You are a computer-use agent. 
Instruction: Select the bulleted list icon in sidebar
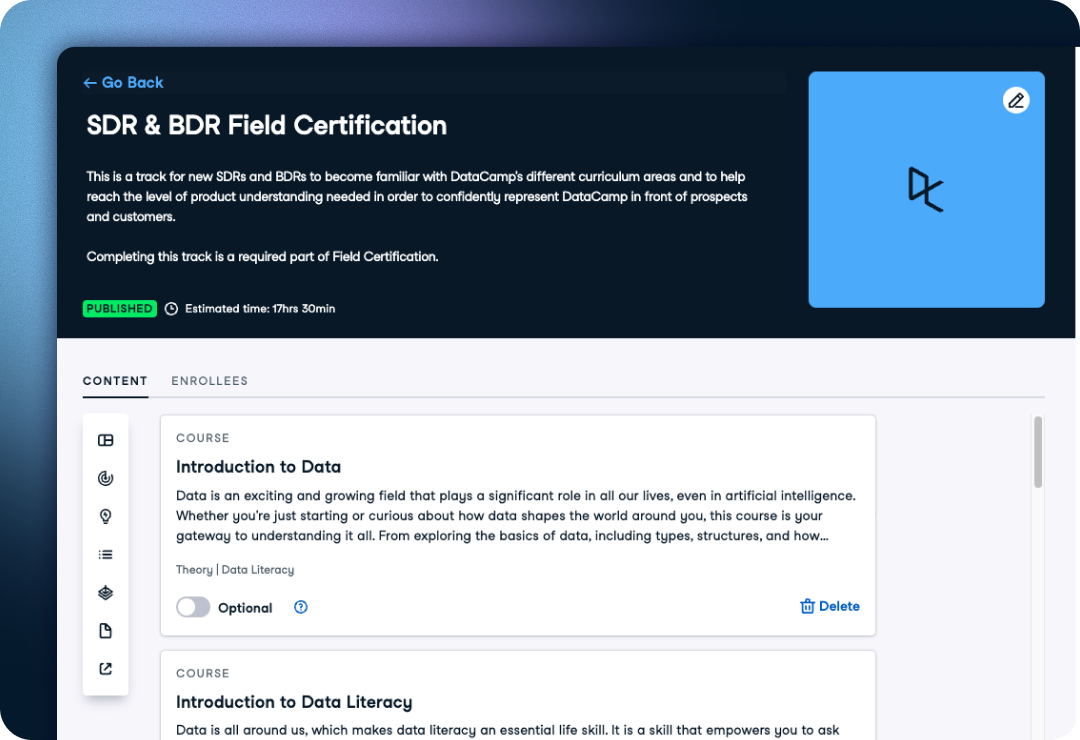105,555
